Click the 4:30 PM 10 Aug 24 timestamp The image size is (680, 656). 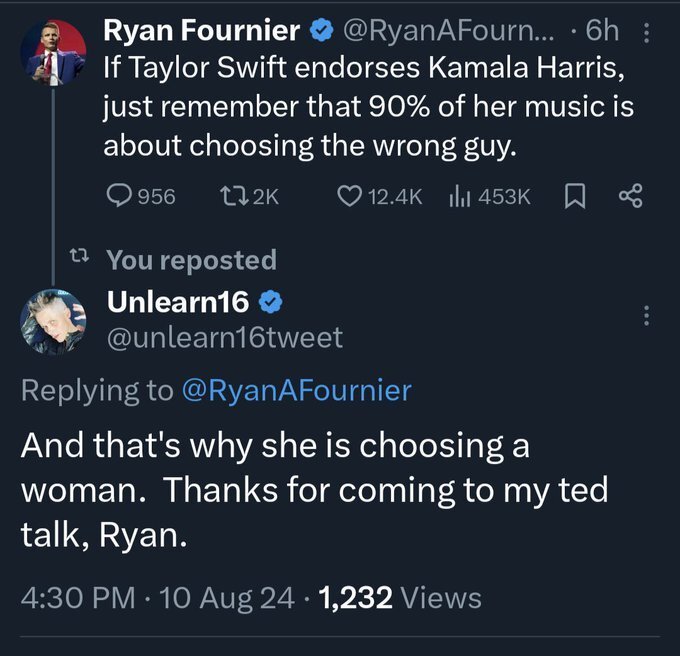[x=158, y=598]
